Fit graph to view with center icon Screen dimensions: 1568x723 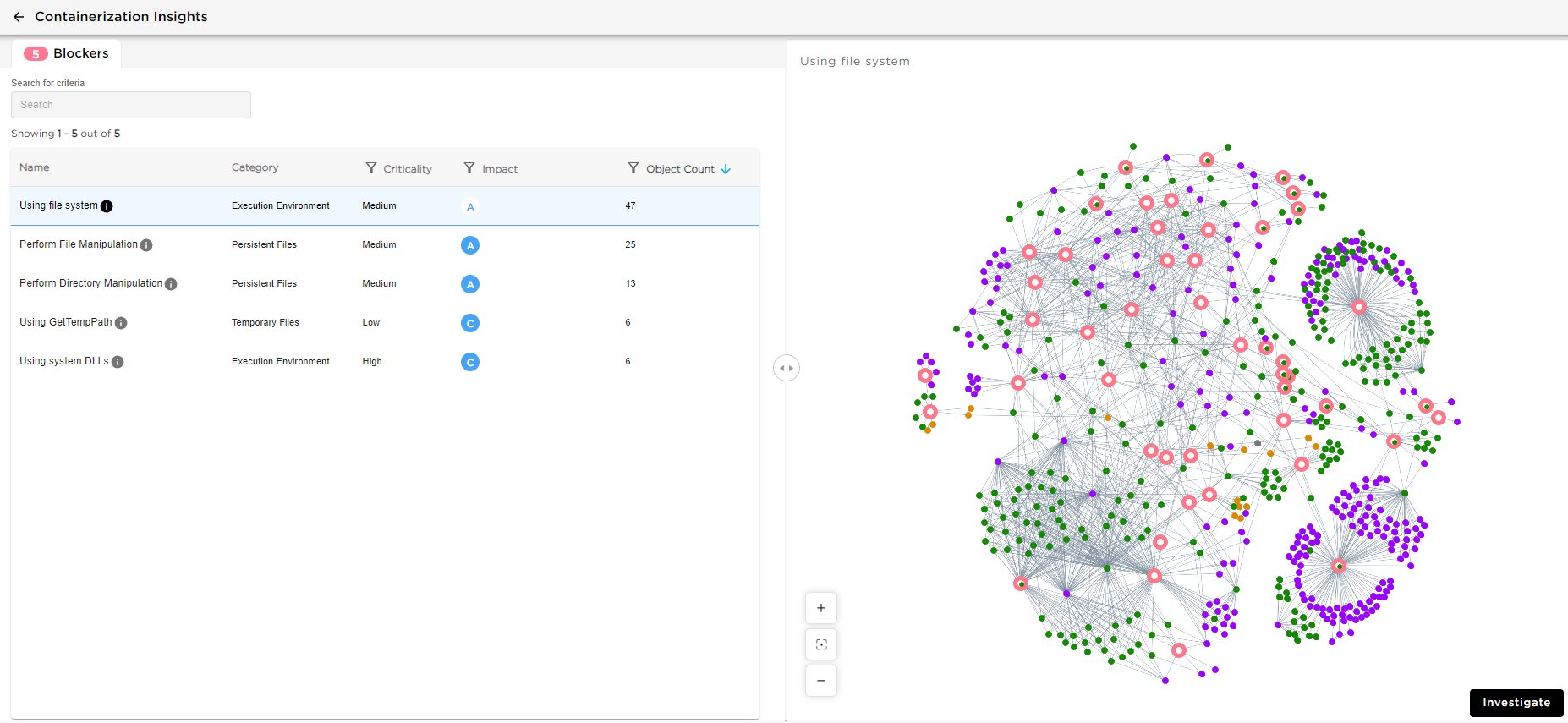820,644
